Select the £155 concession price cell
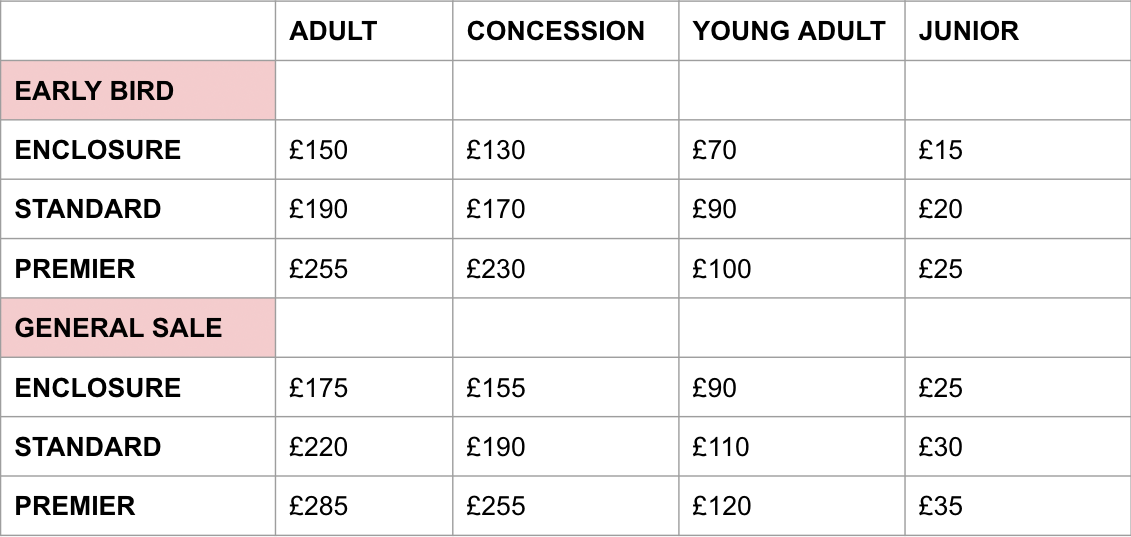 566,388
